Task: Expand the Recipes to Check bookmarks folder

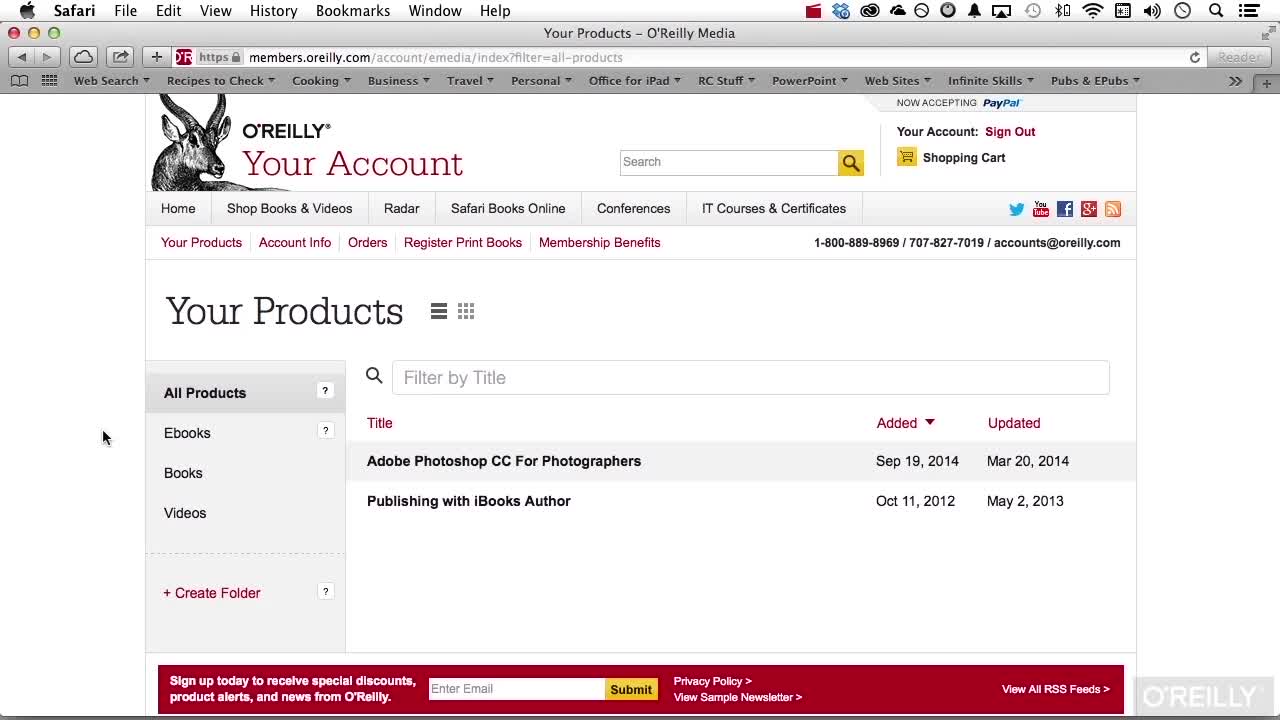Action: (221, 81)
